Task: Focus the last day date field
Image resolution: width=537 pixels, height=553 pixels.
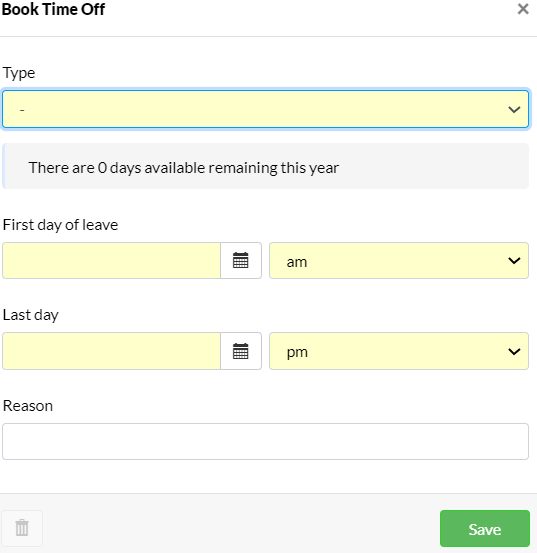Action: click(111, 351)
